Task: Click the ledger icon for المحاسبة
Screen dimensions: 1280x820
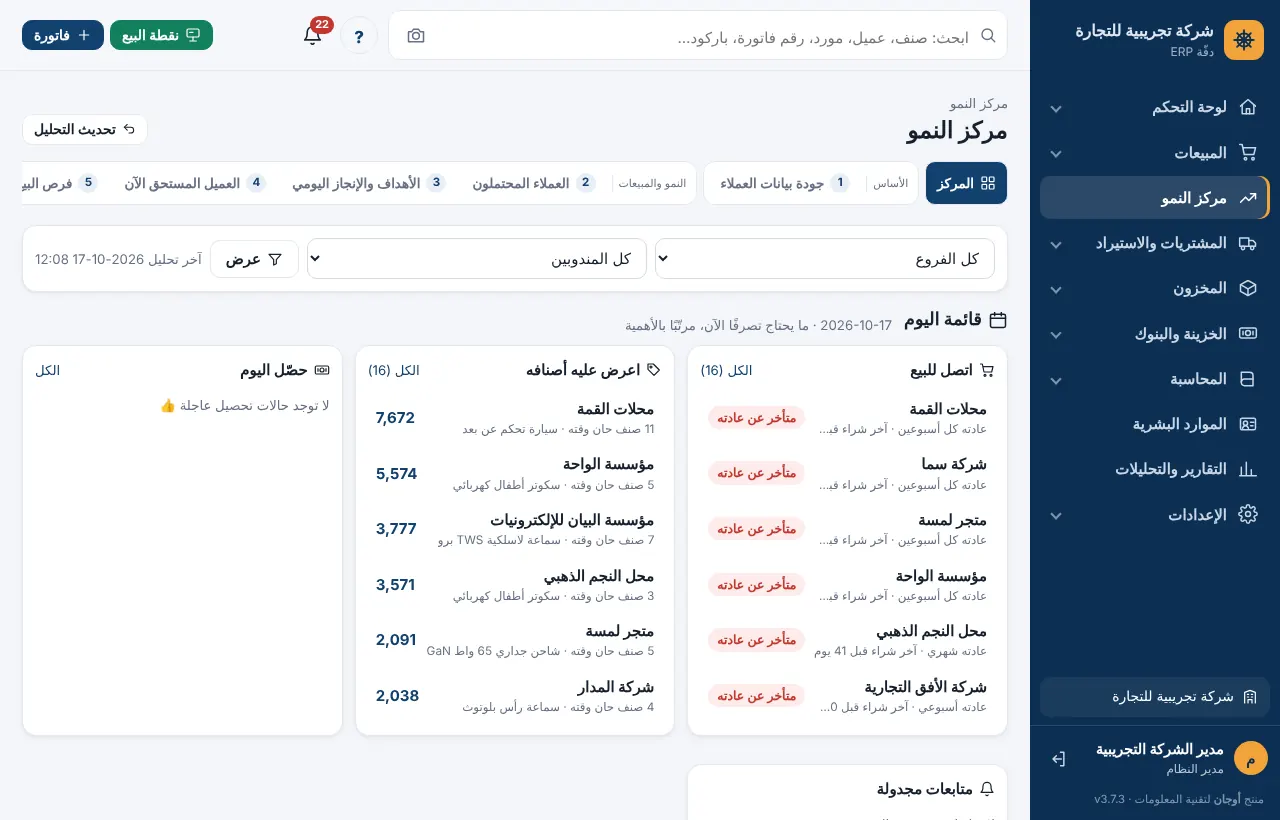Action: click(x=1247, y=379)
